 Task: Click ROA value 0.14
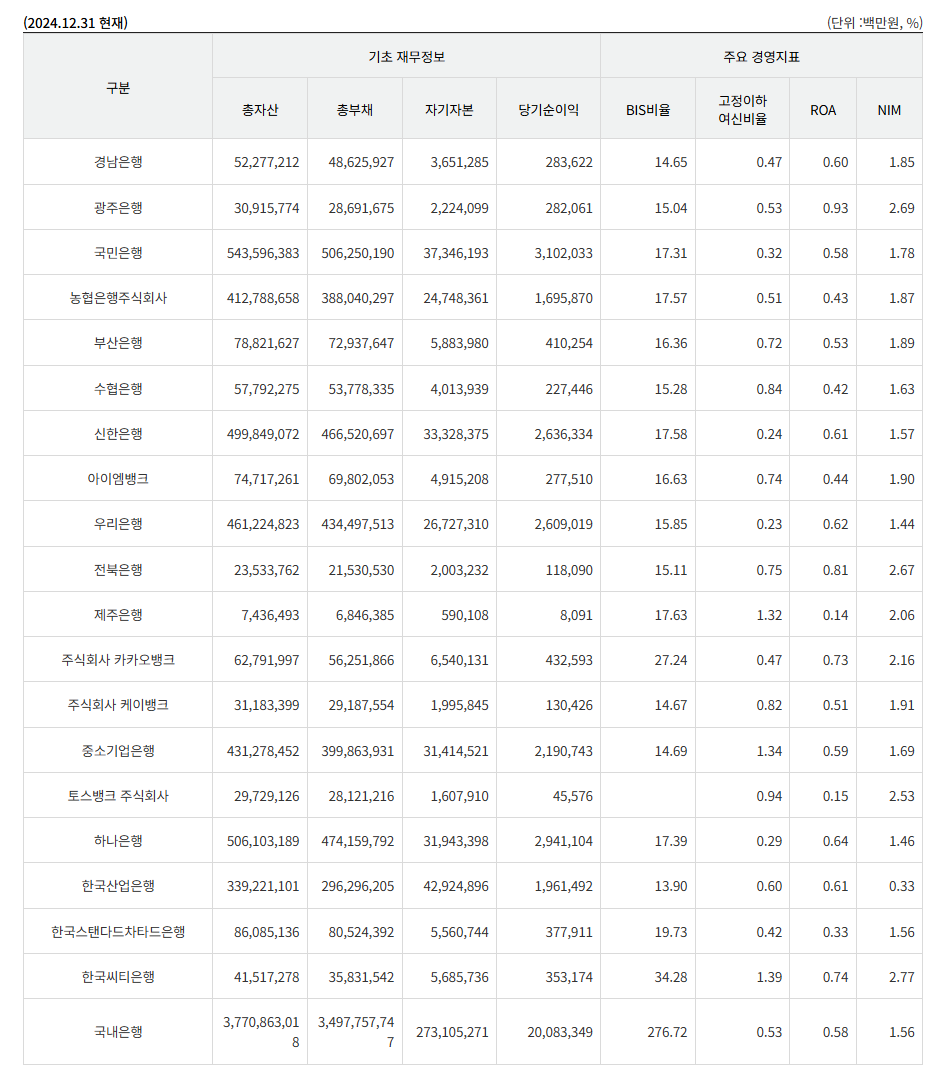[835, 615]
